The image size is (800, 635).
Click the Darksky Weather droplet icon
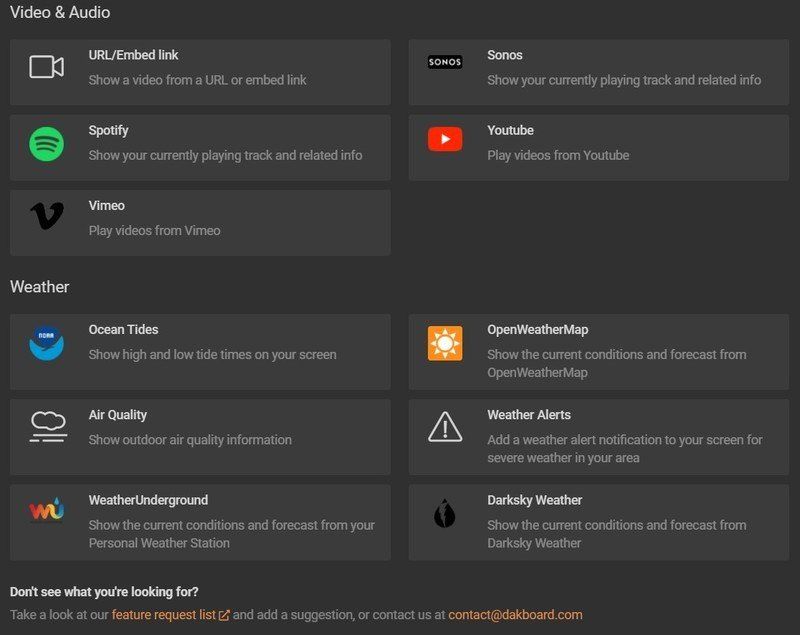click(x=444, y=513)
